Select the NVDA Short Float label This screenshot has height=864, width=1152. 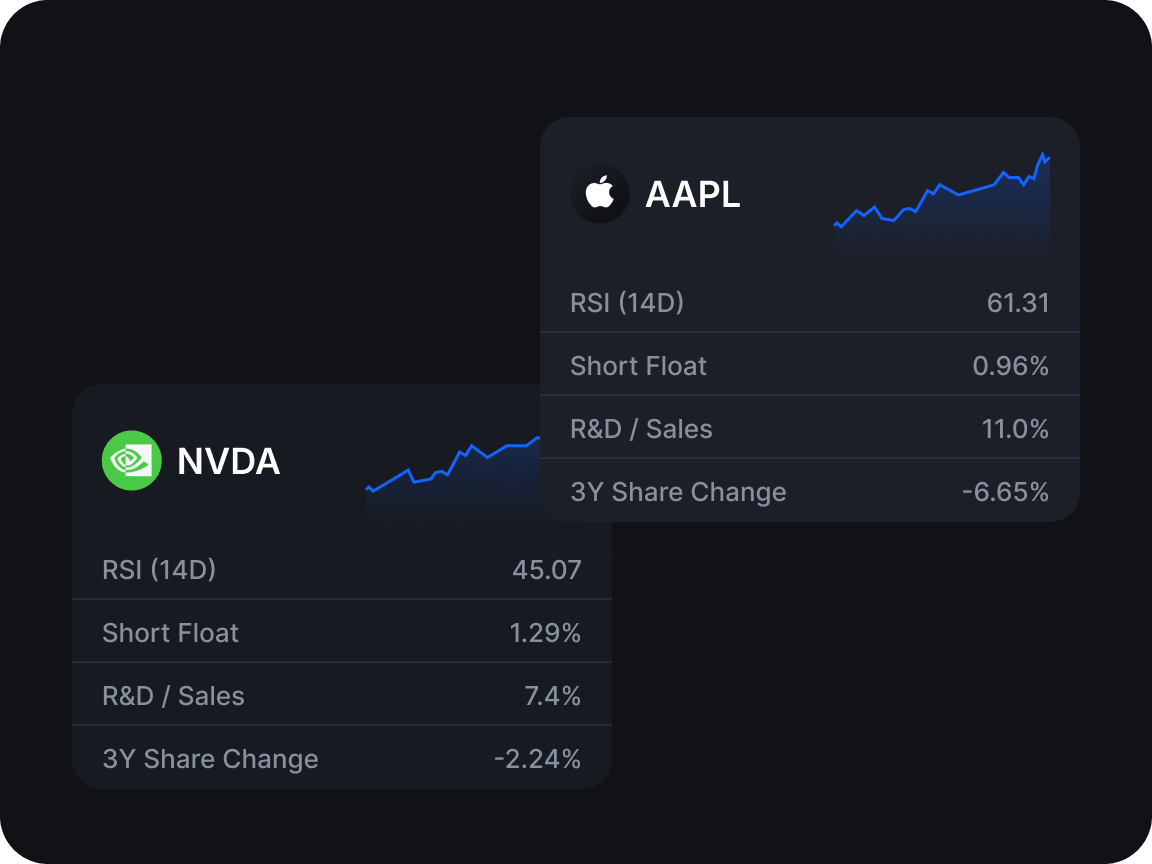point(170,633)
